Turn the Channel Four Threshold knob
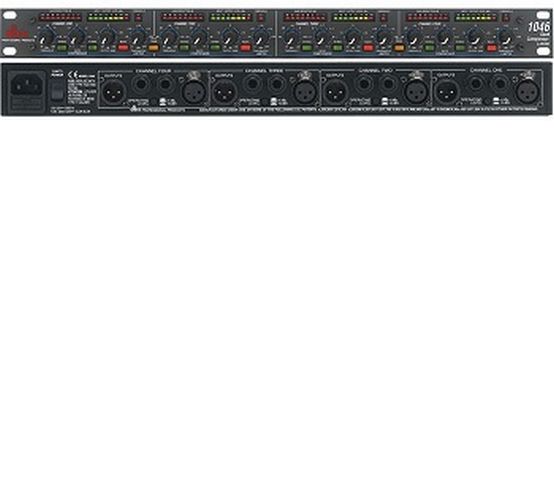 (414, 36)
